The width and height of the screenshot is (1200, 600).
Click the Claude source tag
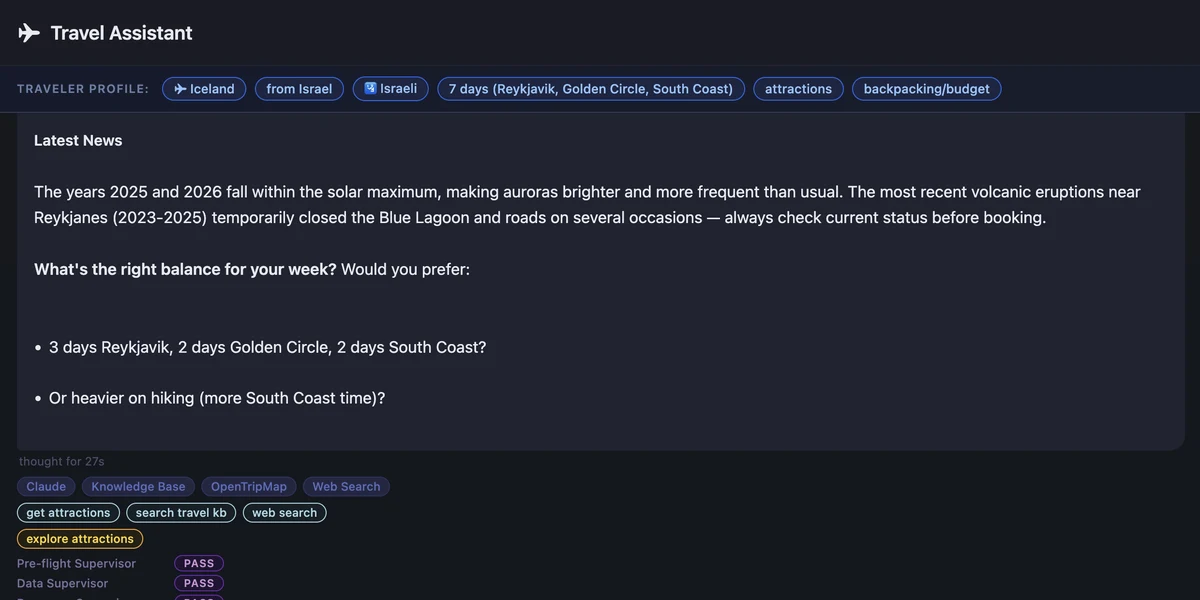[x=46, y=487]
